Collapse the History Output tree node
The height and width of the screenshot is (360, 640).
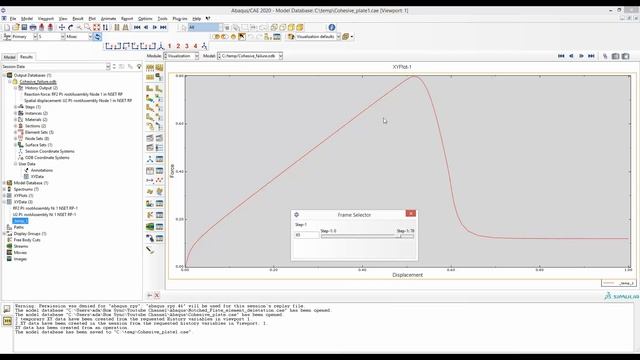point(16,88)
